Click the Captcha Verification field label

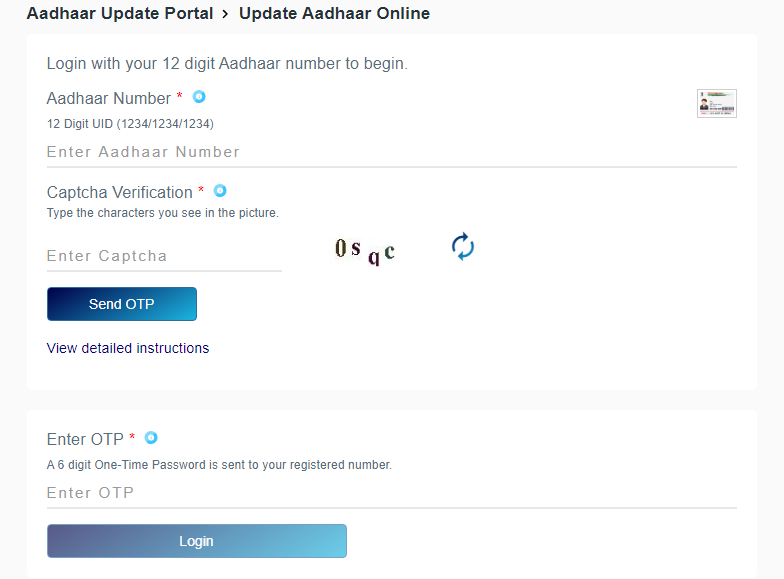120,192
